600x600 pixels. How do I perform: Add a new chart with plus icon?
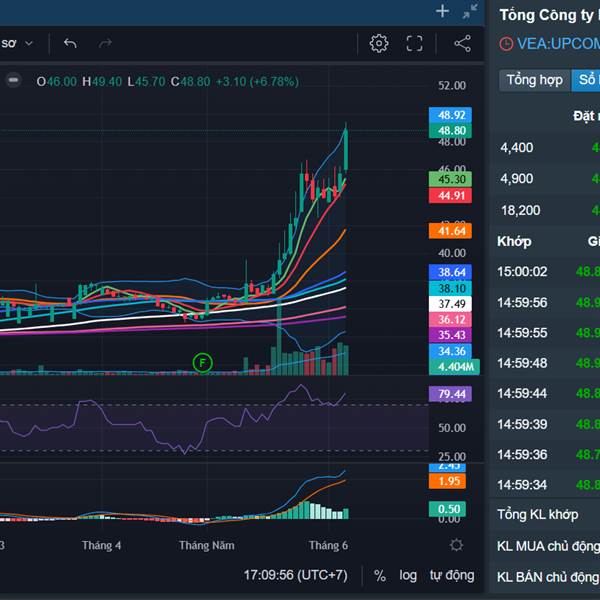(443, 11)
